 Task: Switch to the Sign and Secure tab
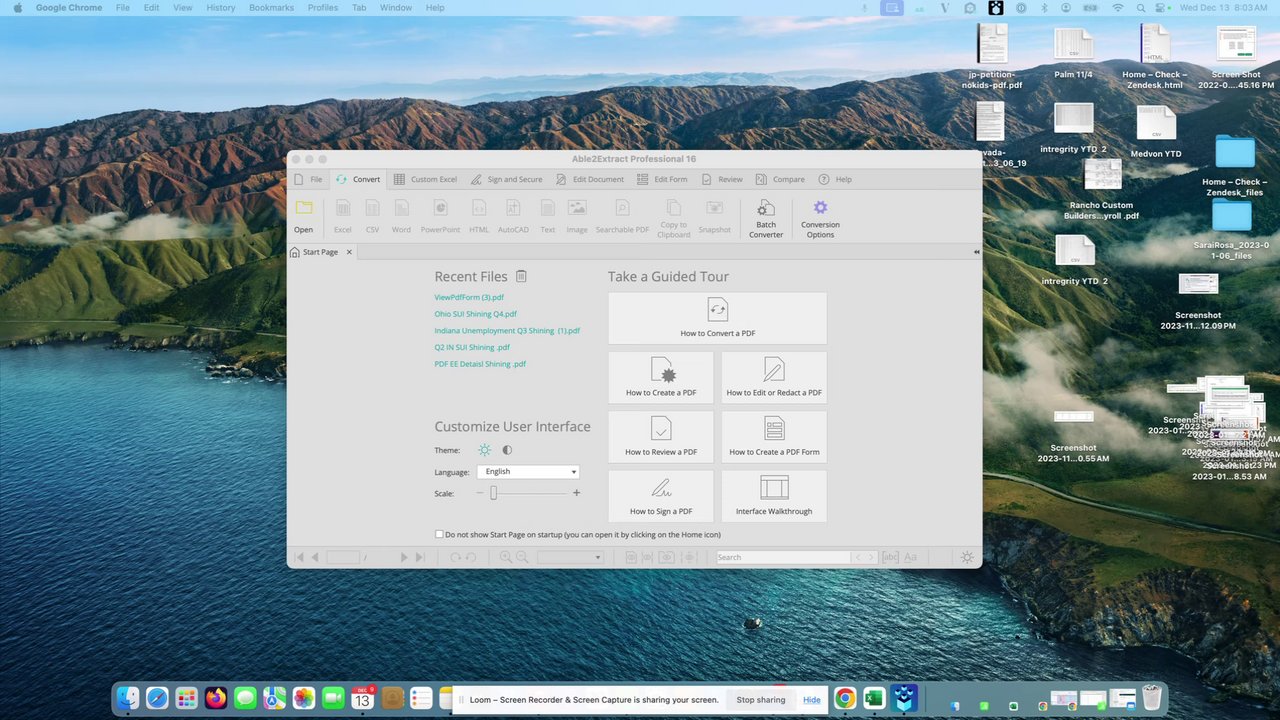click(x=506, y=179)
